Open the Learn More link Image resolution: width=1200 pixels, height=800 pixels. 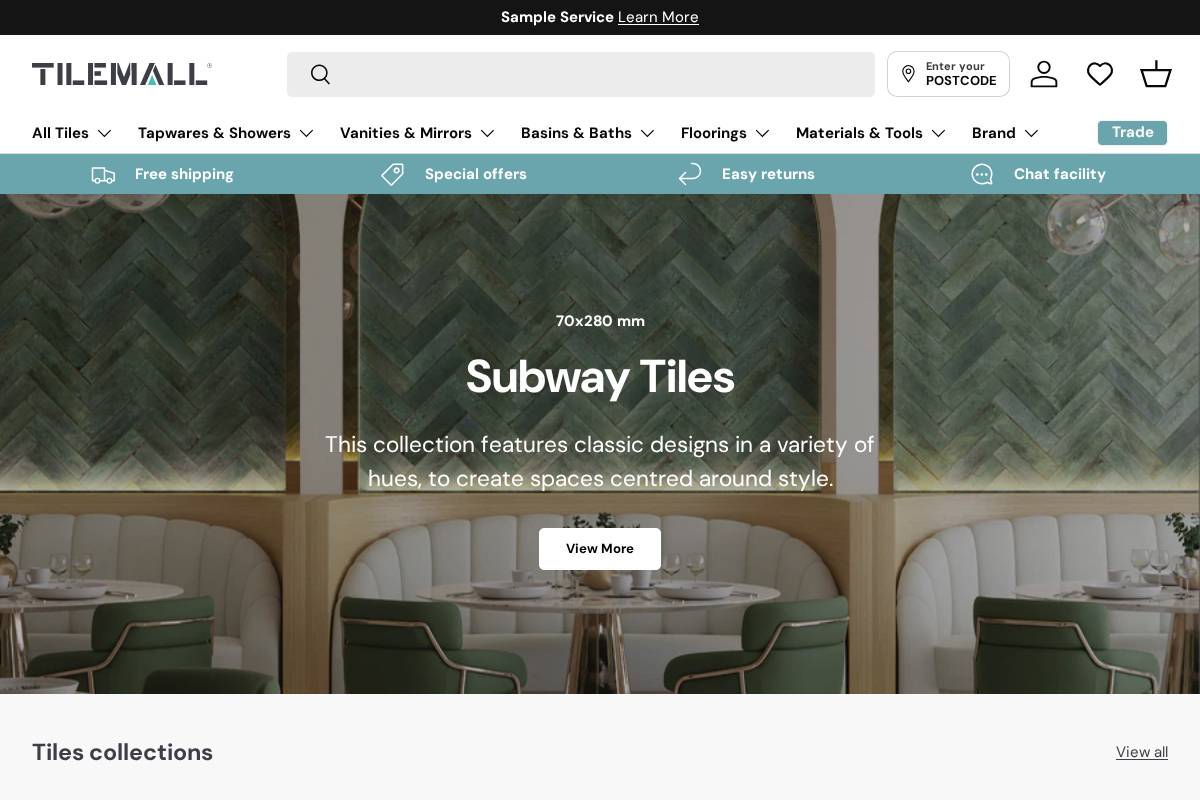tap(658, 17)
